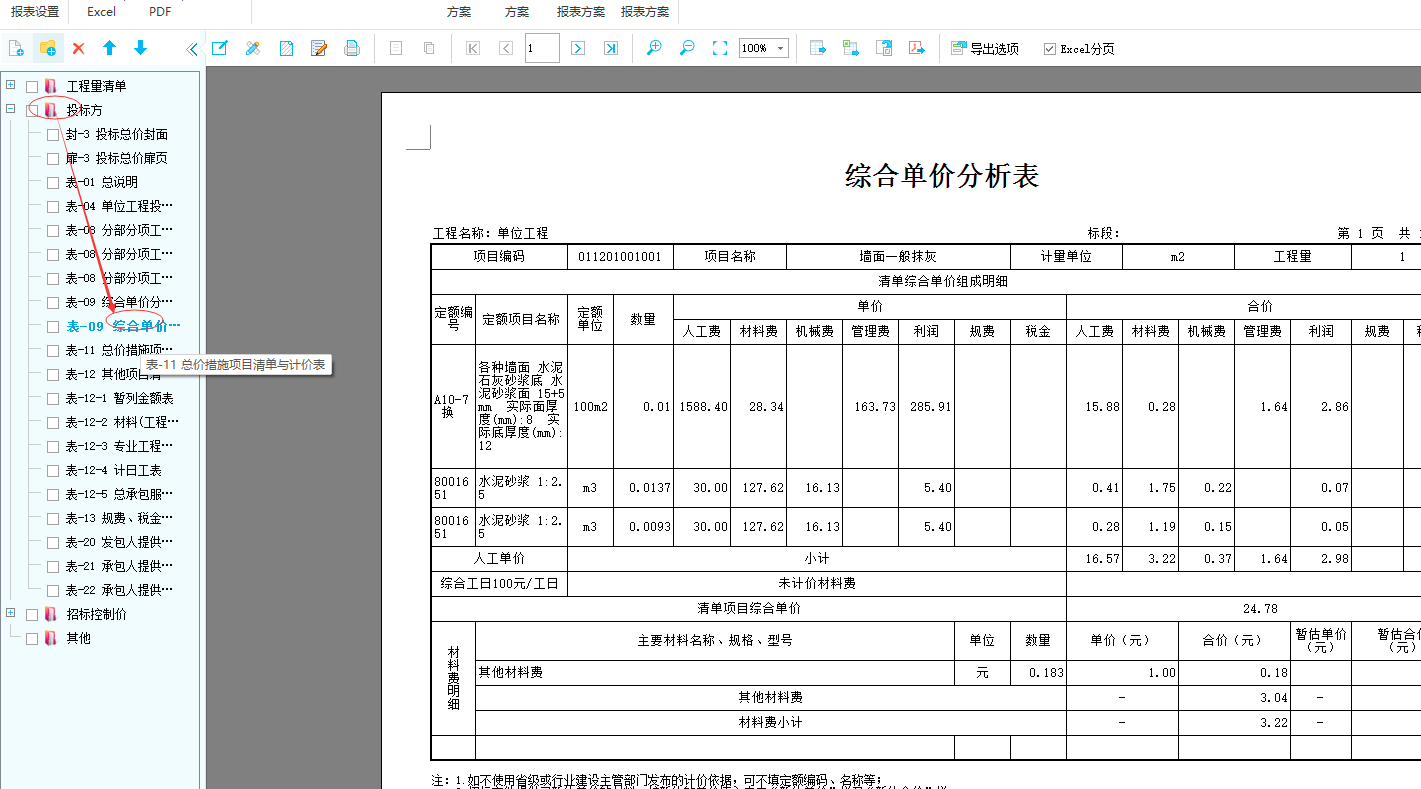Click the green Excel export icon

pos(851,48)
